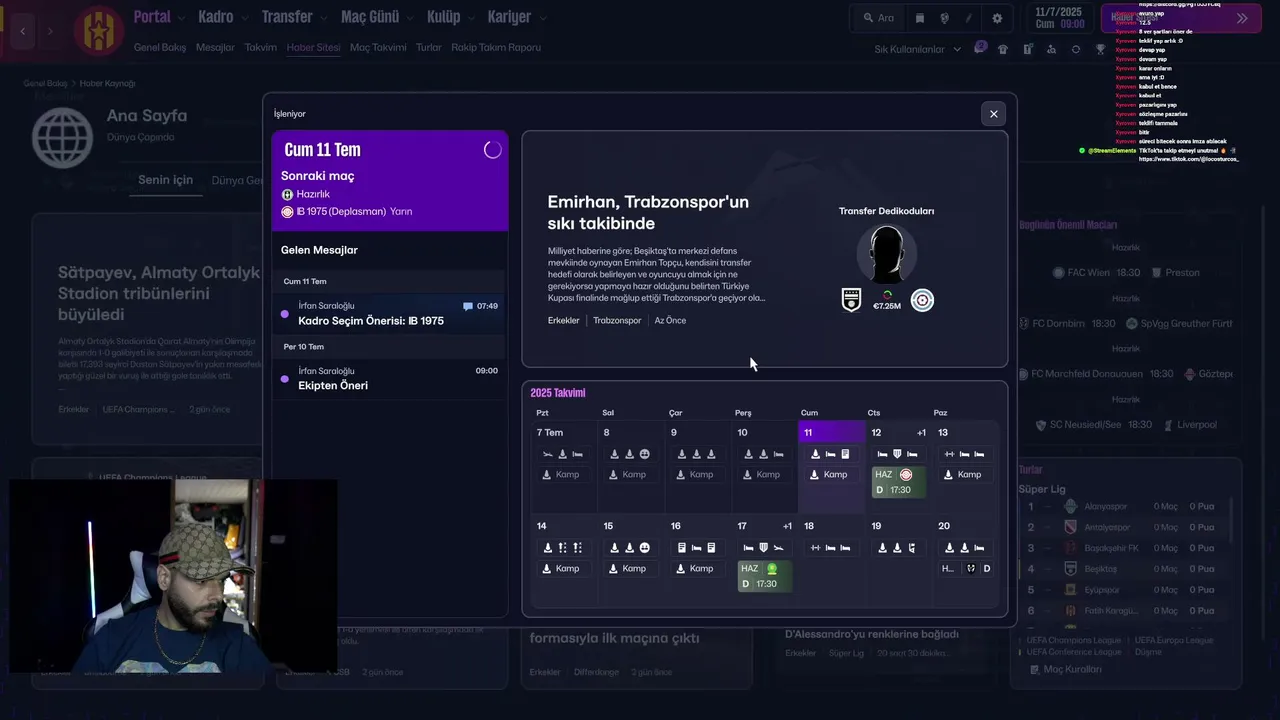
Task: Open the Rakip Takım Raporu tab
Action: 496,47
